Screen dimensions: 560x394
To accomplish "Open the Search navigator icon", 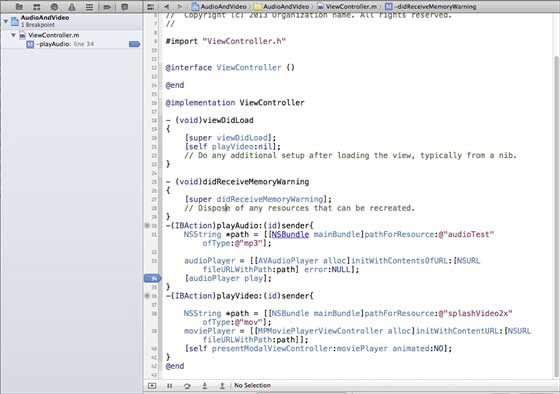I will (x=54, y=6).
